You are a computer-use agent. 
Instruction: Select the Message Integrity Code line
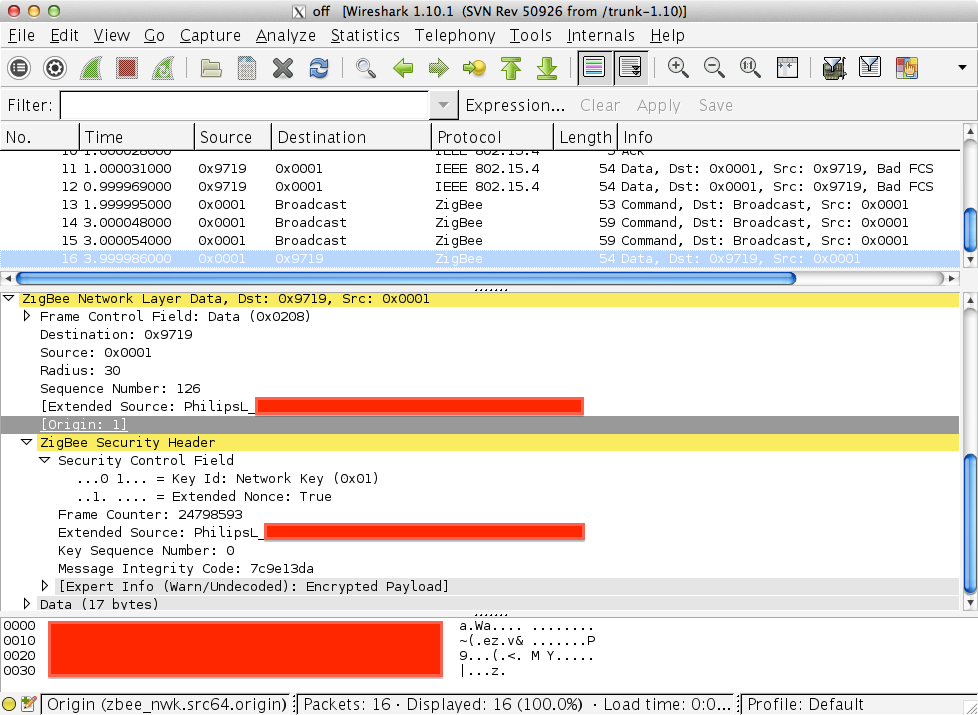coord(185,569)
